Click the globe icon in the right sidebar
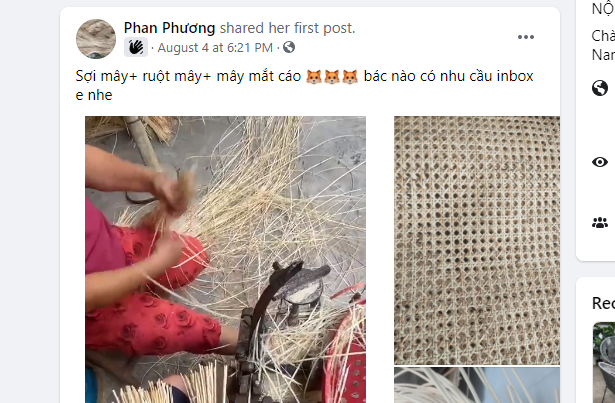The width and height of the screenshot is (615, 403). (600, 88)
